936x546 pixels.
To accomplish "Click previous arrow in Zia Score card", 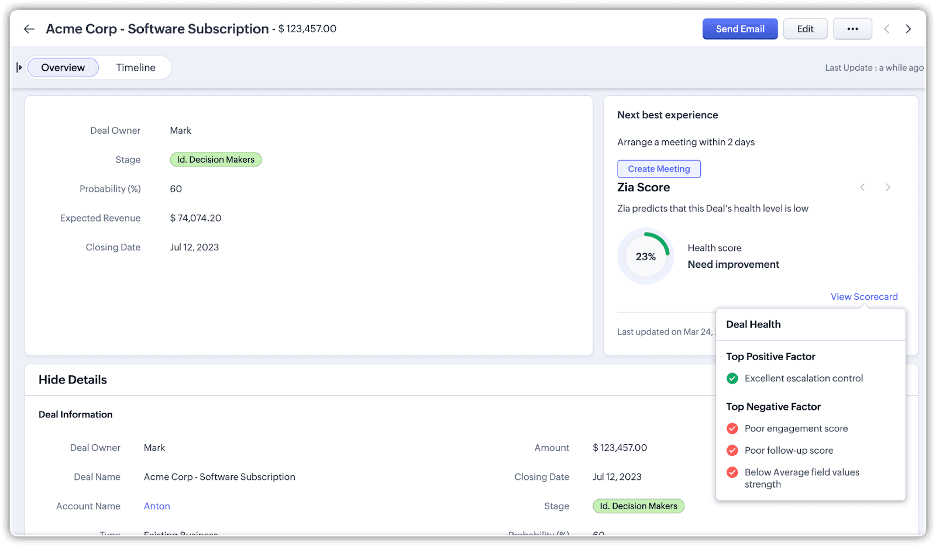I will coord(864,187).
